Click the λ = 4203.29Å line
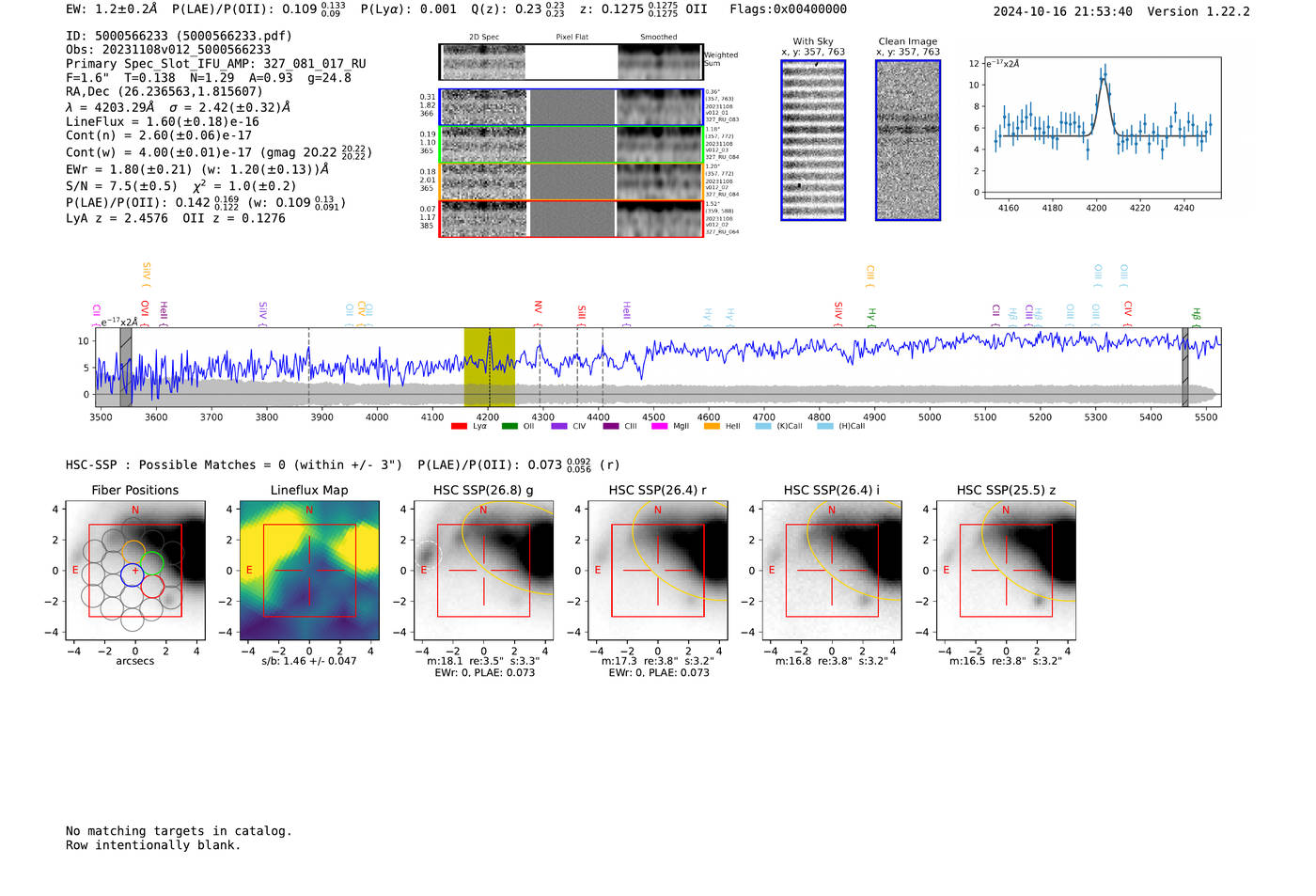 178,107
